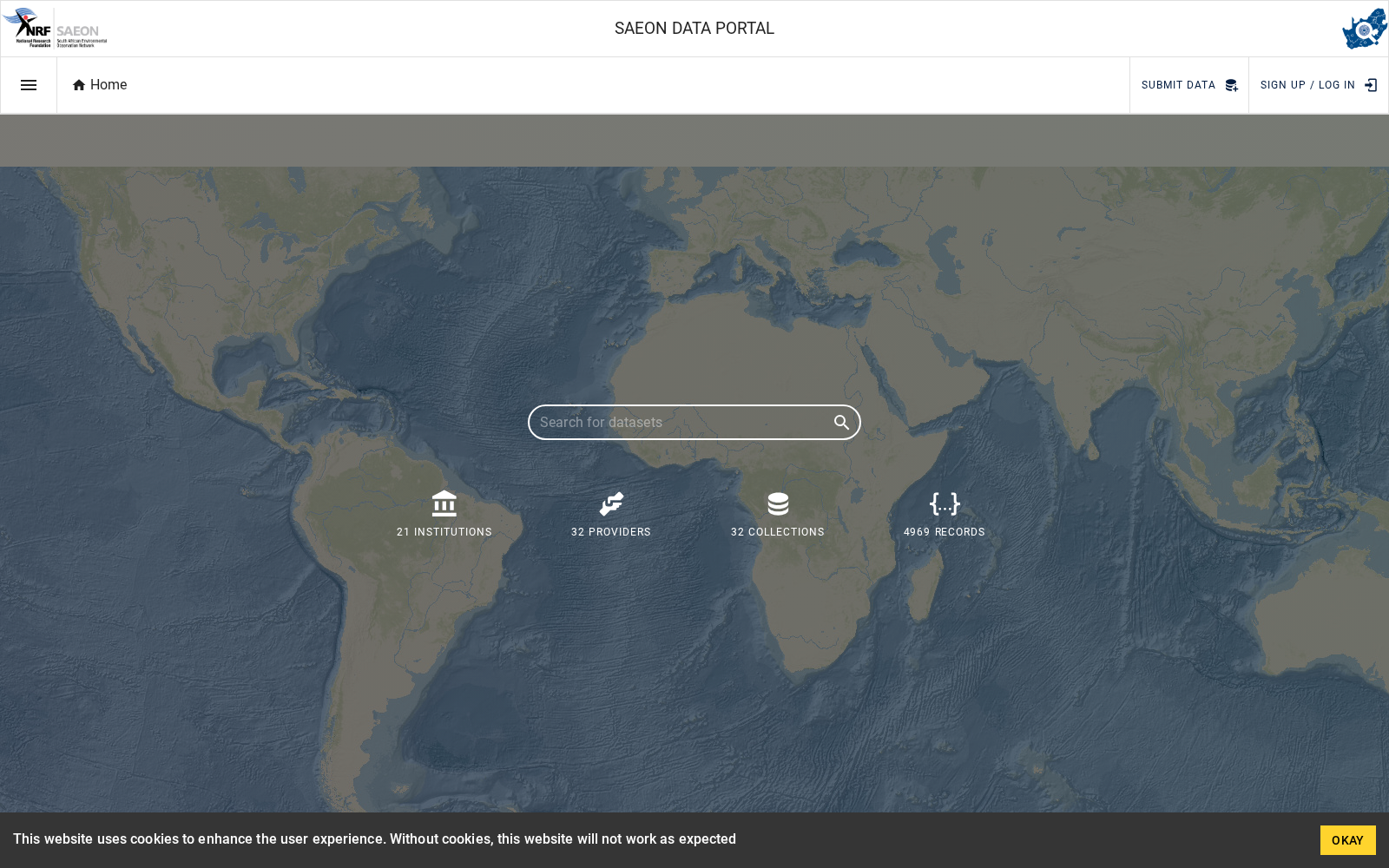
Task: Open the Submit Data page
Action: (x=1189, y=85)
